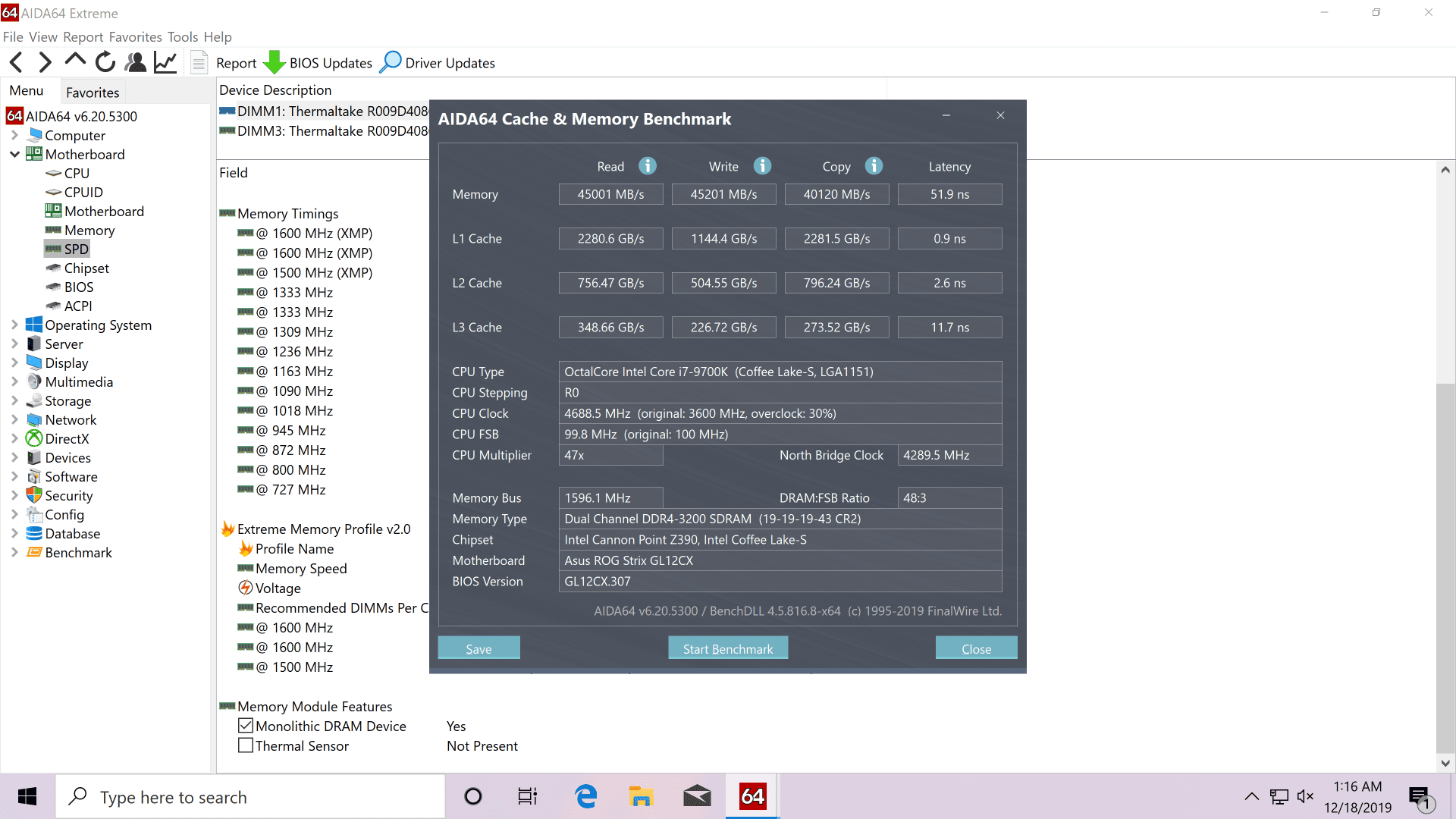Screen dimensions: 1456x819
Task: Open the Windows Start menu
Action: [27, 796]
